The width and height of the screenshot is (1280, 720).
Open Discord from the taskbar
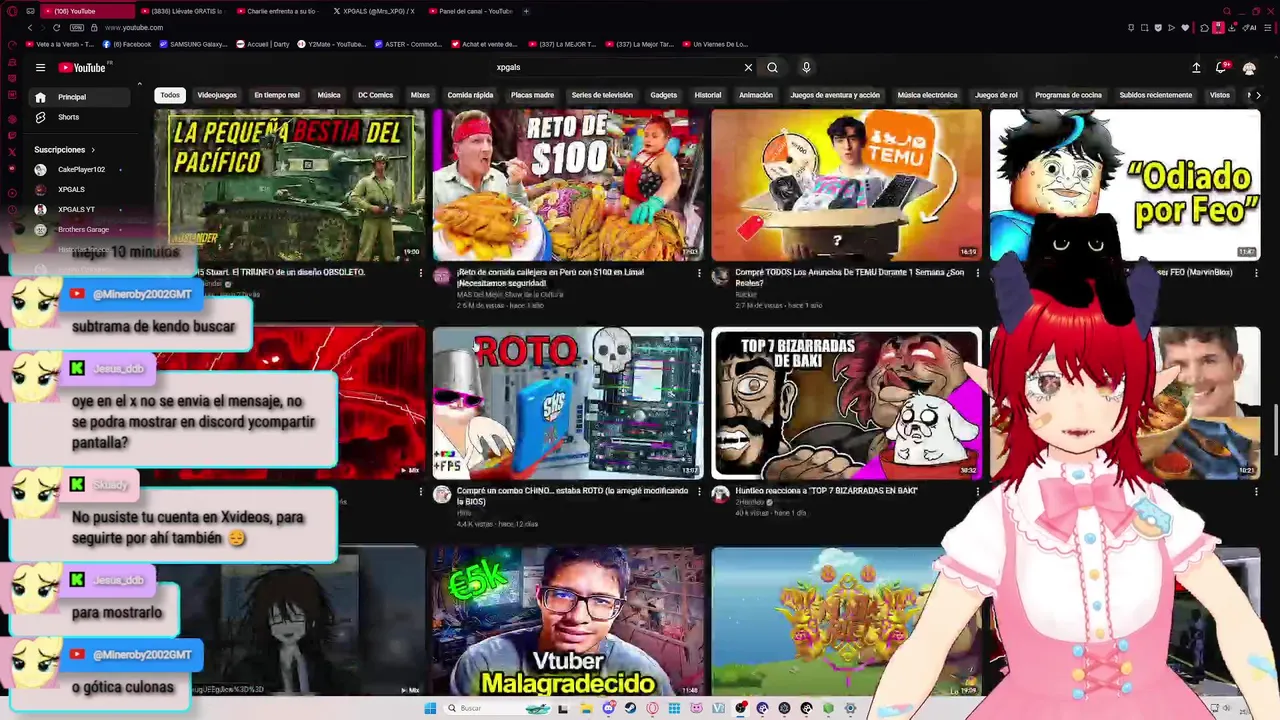(x=609, y=708)
